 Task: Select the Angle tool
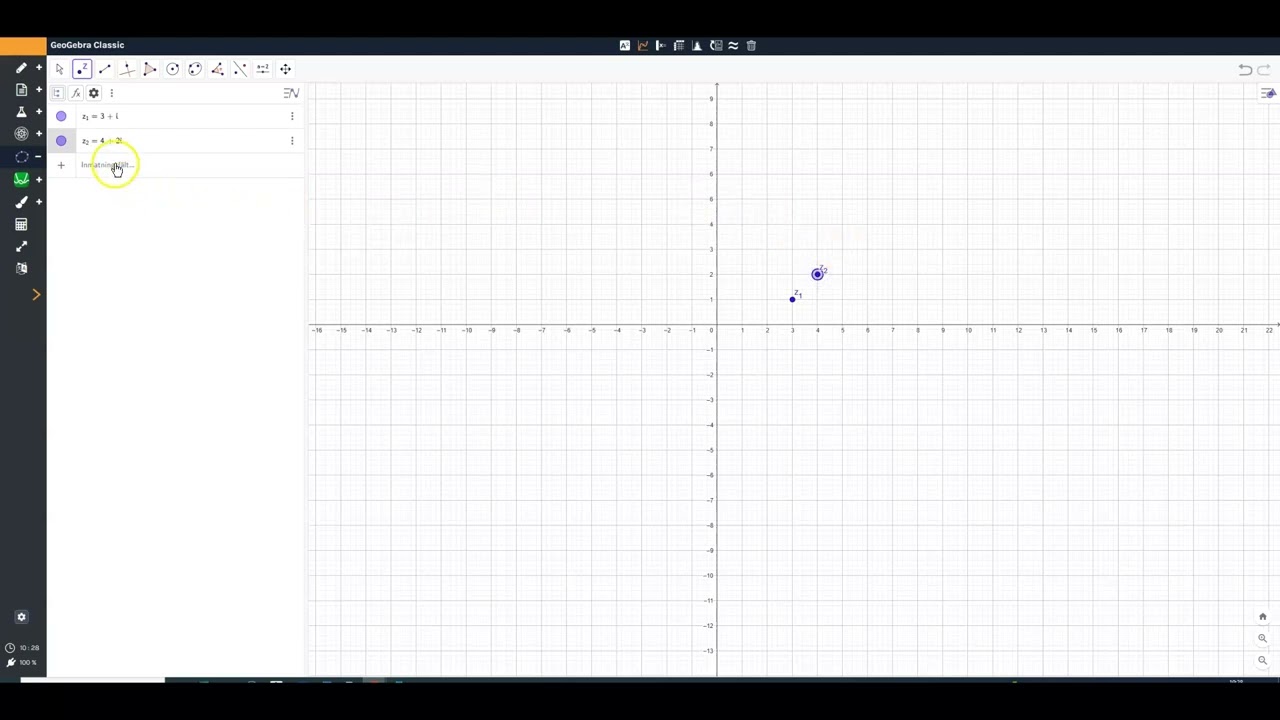pos(217,69)
